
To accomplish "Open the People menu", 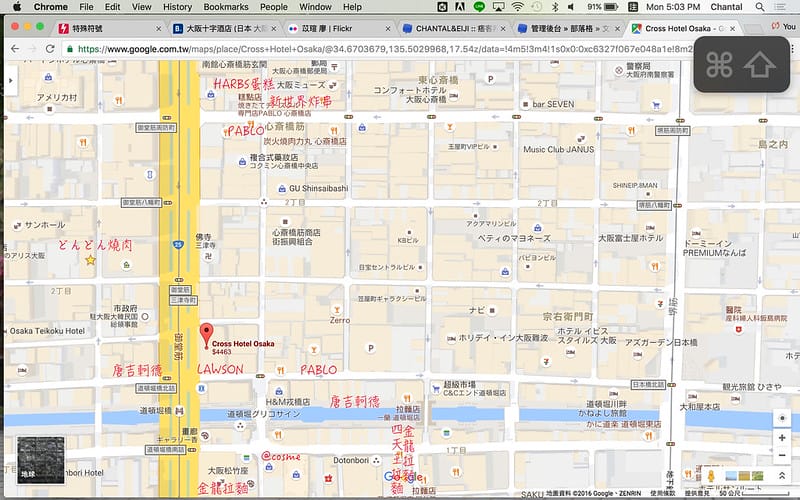I will tap(273, 7).
